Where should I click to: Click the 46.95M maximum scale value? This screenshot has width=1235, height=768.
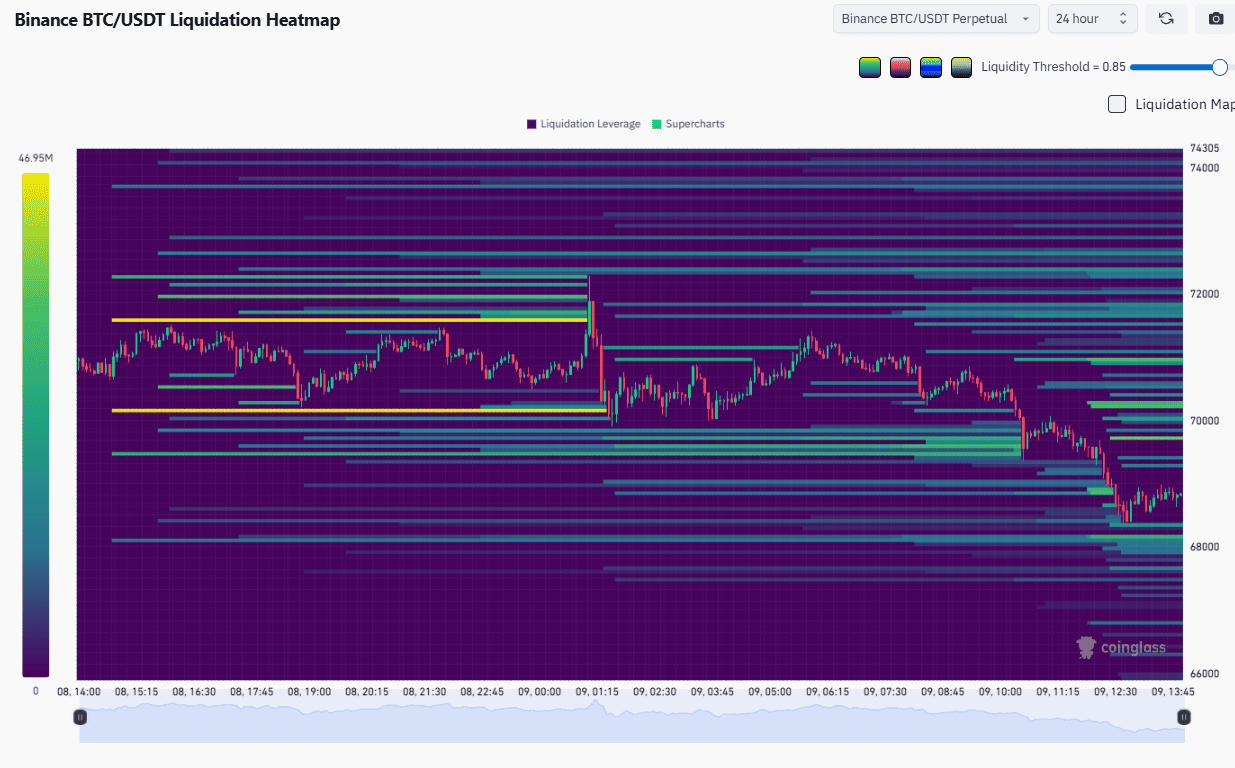click(x=36, y=158)
